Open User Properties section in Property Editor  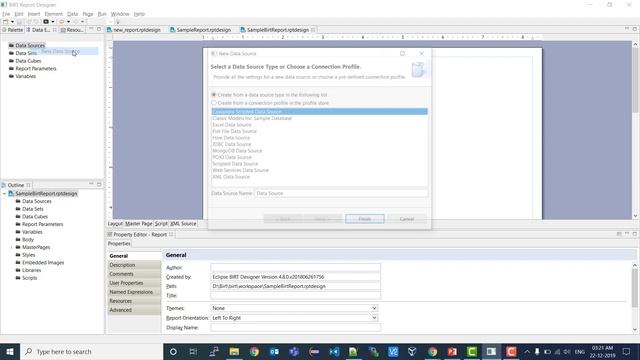[x=134, y=283]
